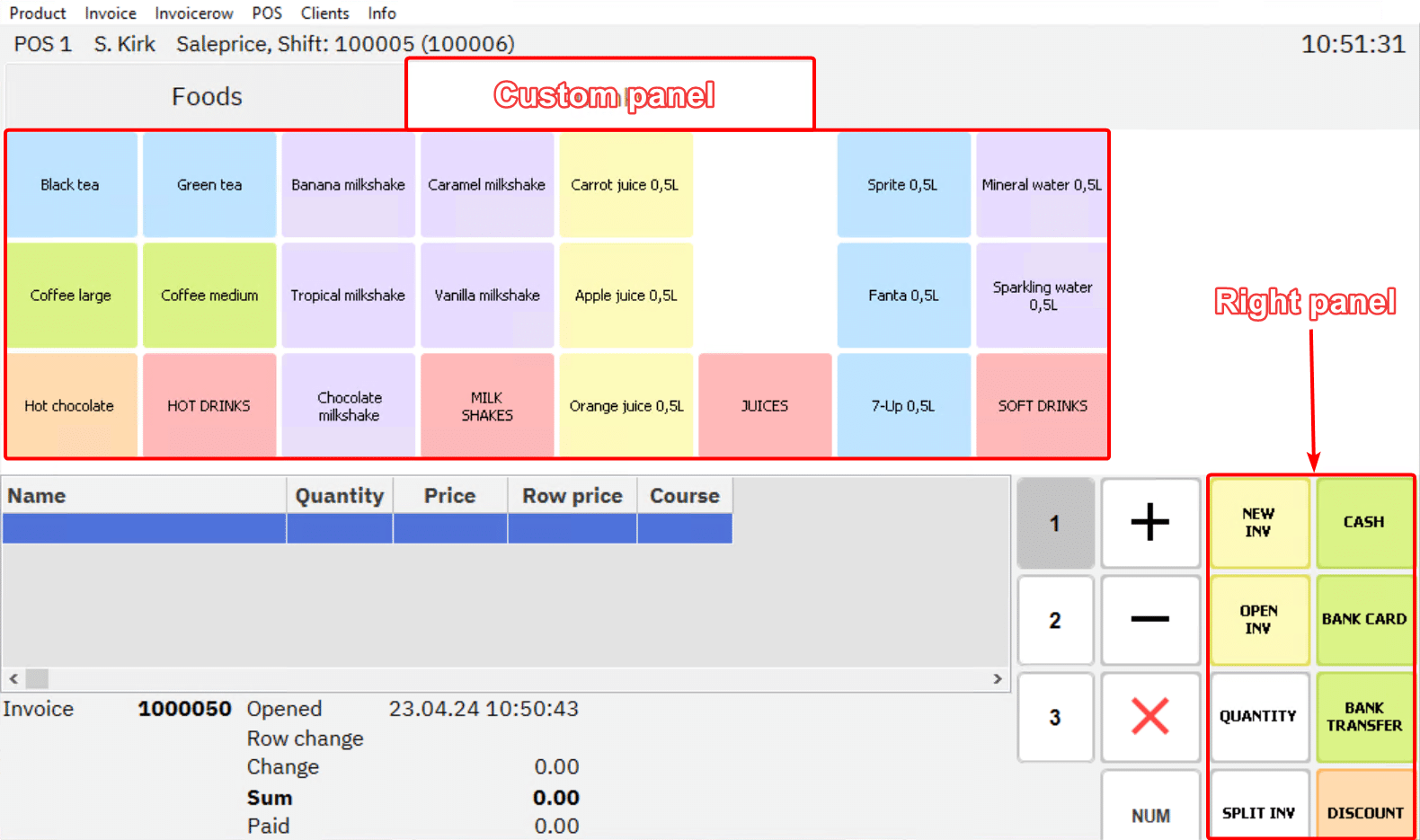
Task: Open the Invoicerow menu
Action: [193, 13]
